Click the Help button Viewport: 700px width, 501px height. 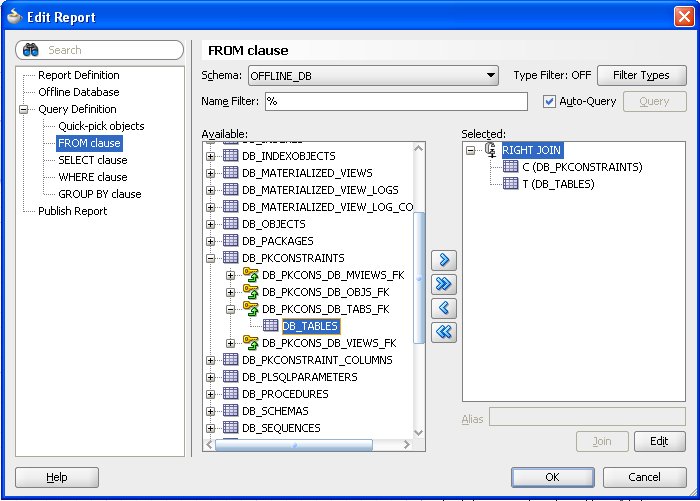(x=57, y=477)
